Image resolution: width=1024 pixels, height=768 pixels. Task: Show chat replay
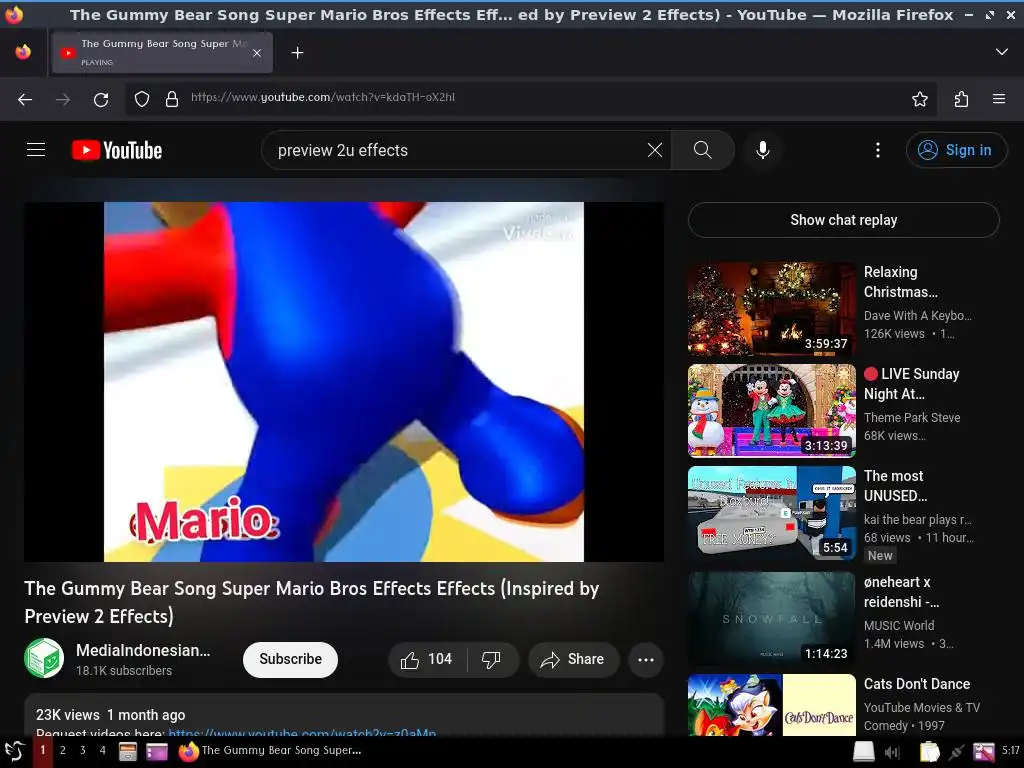click(x=843, y=220)
